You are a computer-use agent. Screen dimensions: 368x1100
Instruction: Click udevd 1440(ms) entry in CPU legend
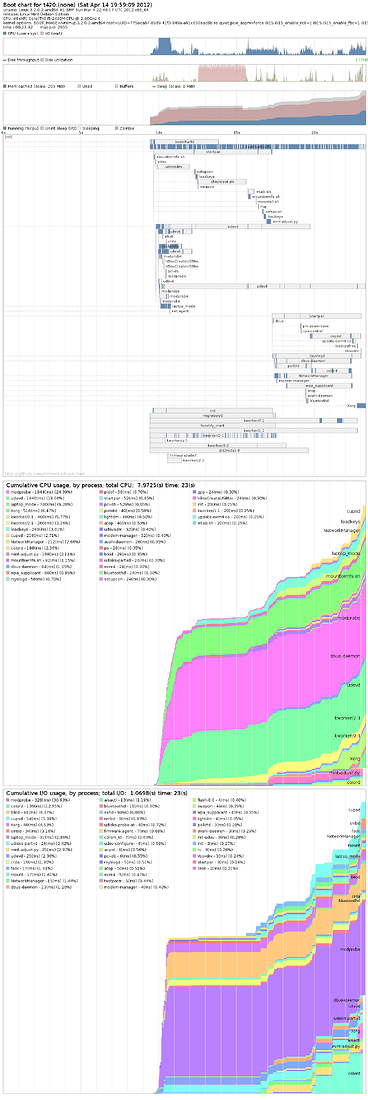36,499
